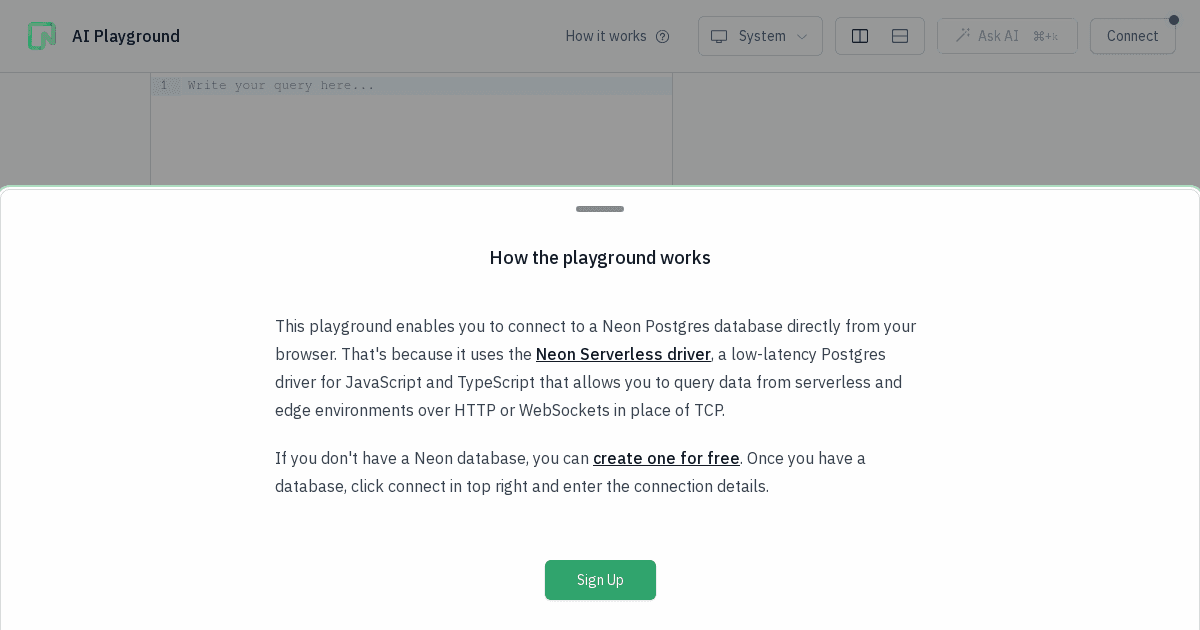Click into the Write your query editor
Viewport: 1200px width, 630px height.
(427, 130)
